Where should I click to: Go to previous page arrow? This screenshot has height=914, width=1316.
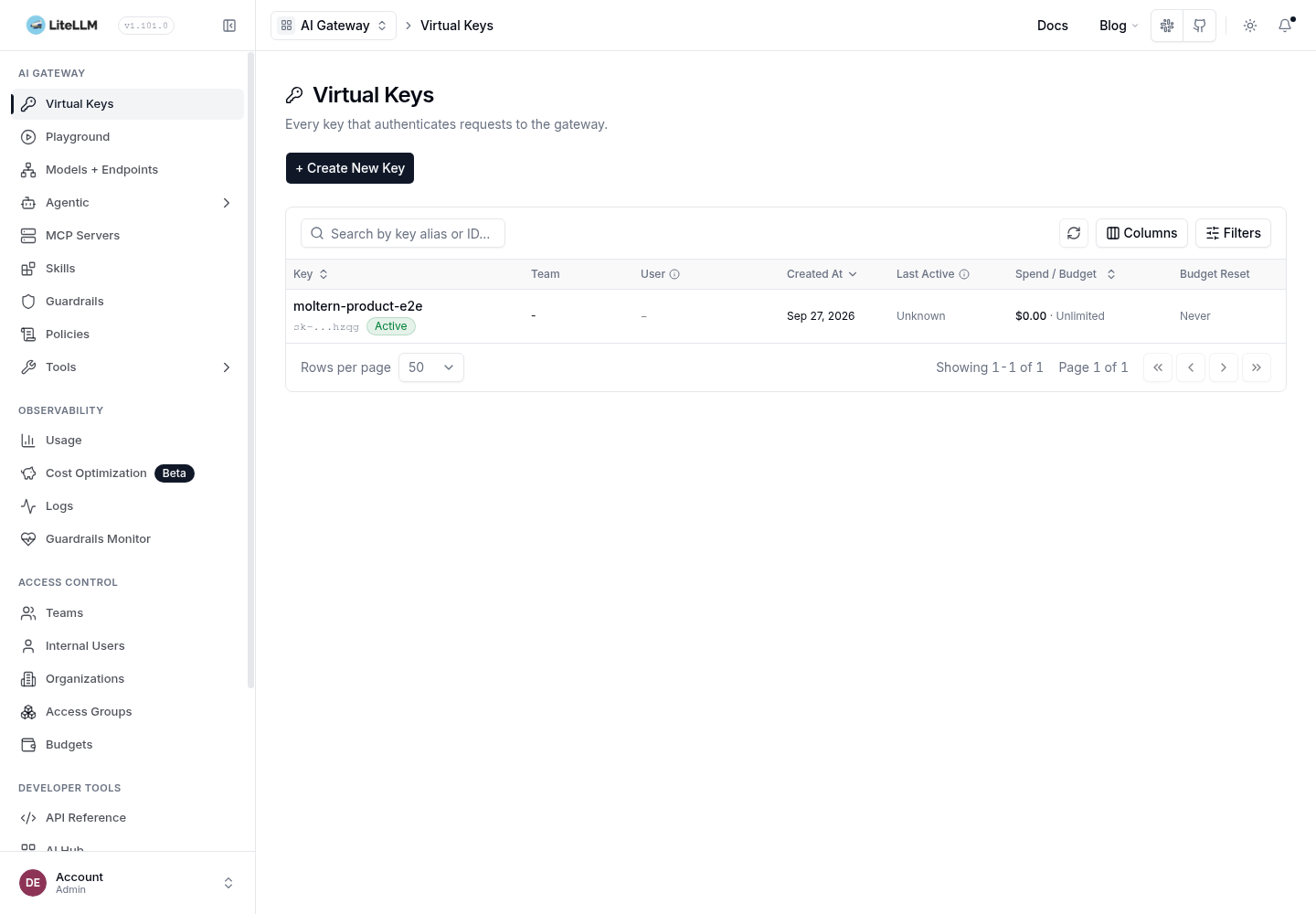coord(1191,367)
